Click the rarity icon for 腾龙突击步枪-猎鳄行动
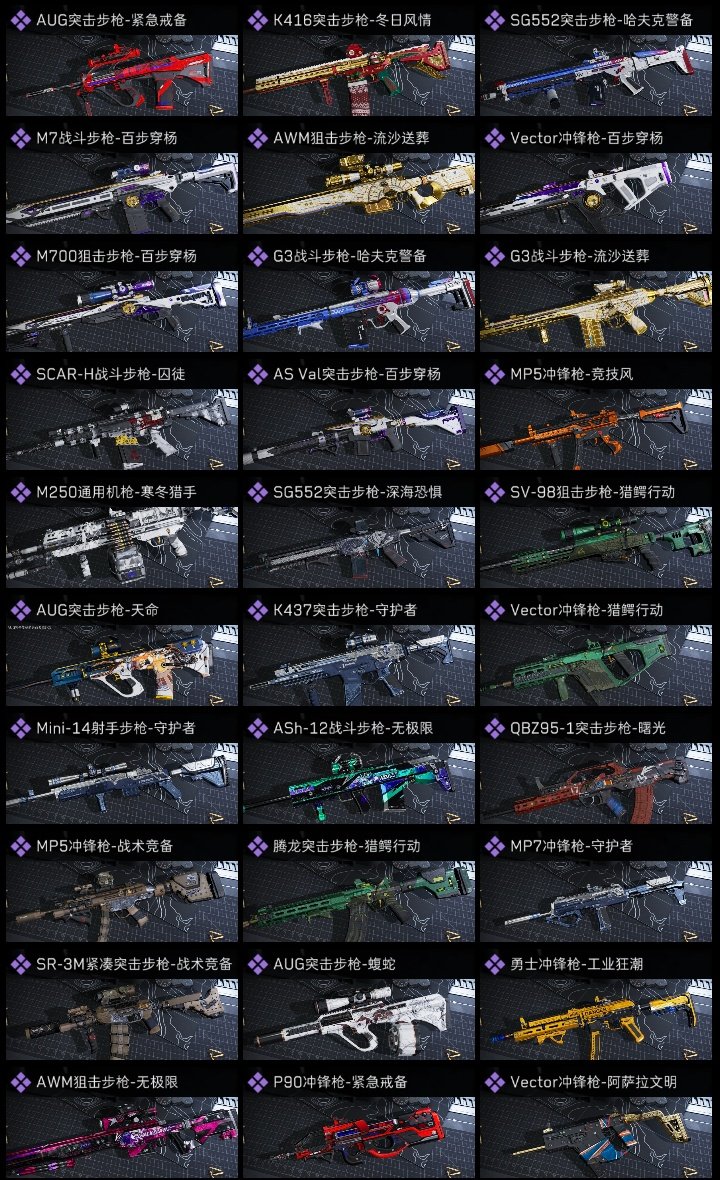 pos(257,847)
